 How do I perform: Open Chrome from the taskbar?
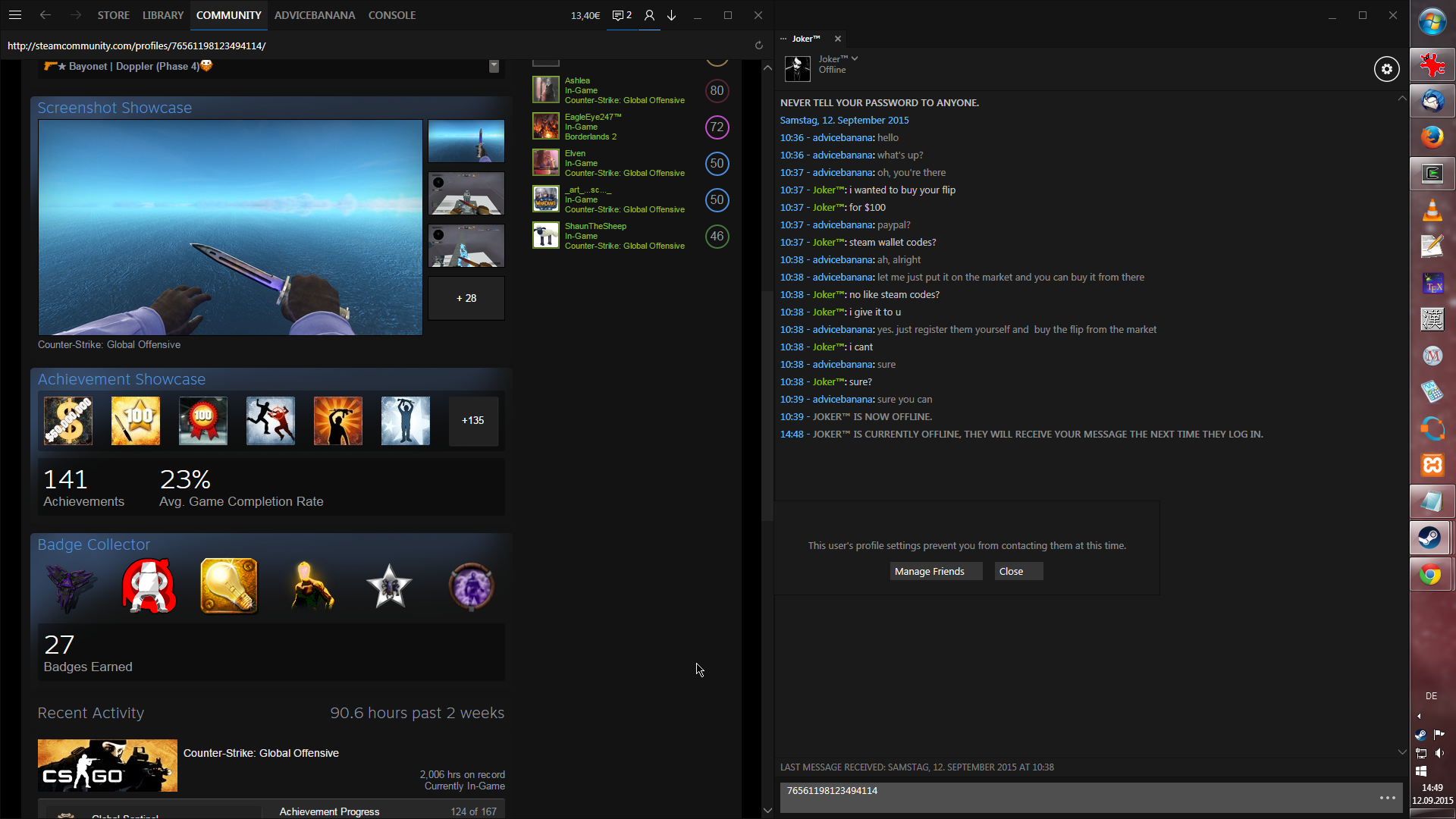tap(1431, 575)
